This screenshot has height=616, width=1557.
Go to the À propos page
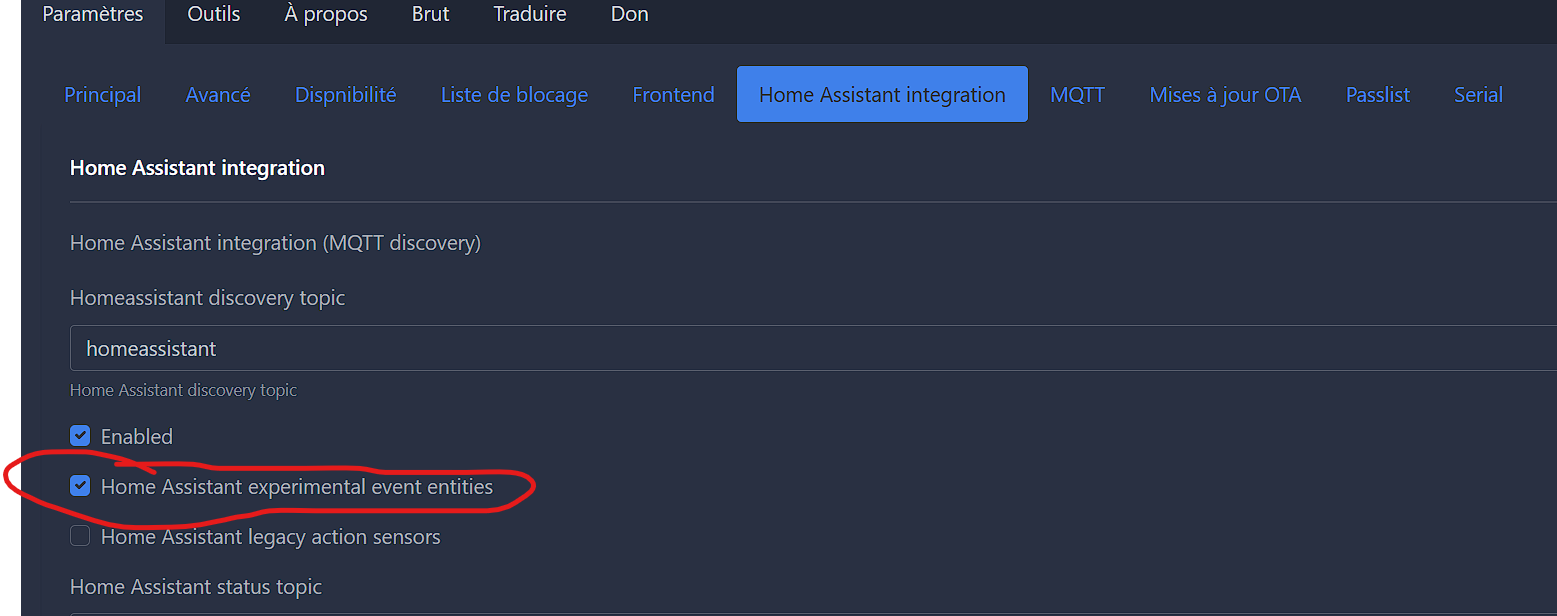coord(326,15)
